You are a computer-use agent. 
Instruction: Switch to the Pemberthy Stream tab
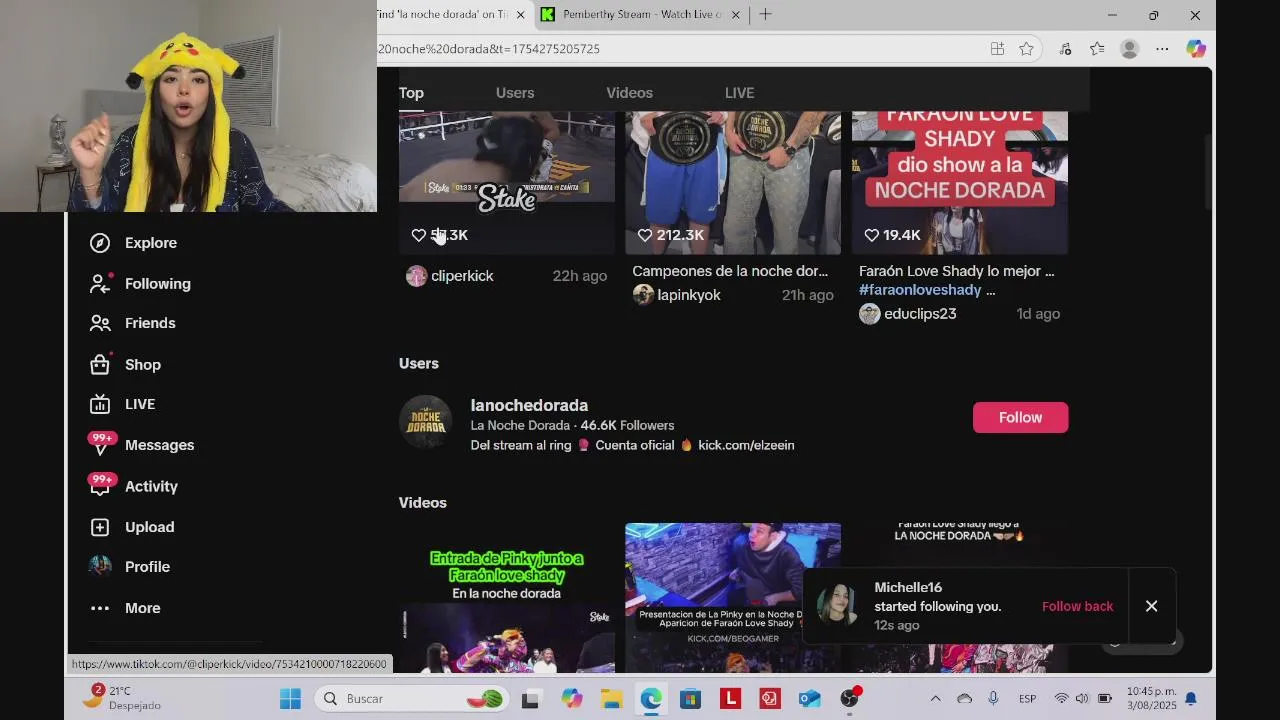[x=640, y=15]
